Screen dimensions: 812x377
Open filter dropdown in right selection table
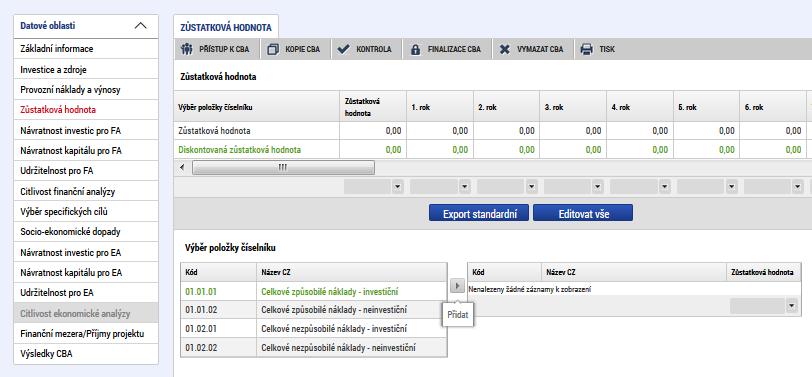point(791,307)
